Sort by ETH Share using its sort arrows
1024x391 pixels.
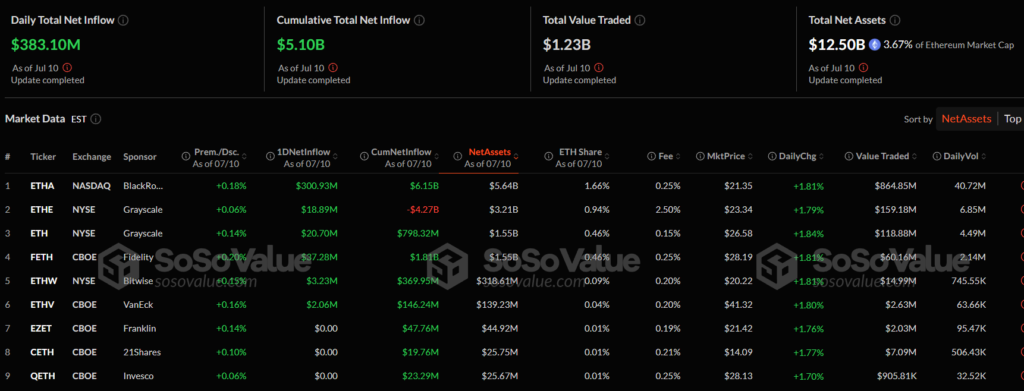coord(608,157)
